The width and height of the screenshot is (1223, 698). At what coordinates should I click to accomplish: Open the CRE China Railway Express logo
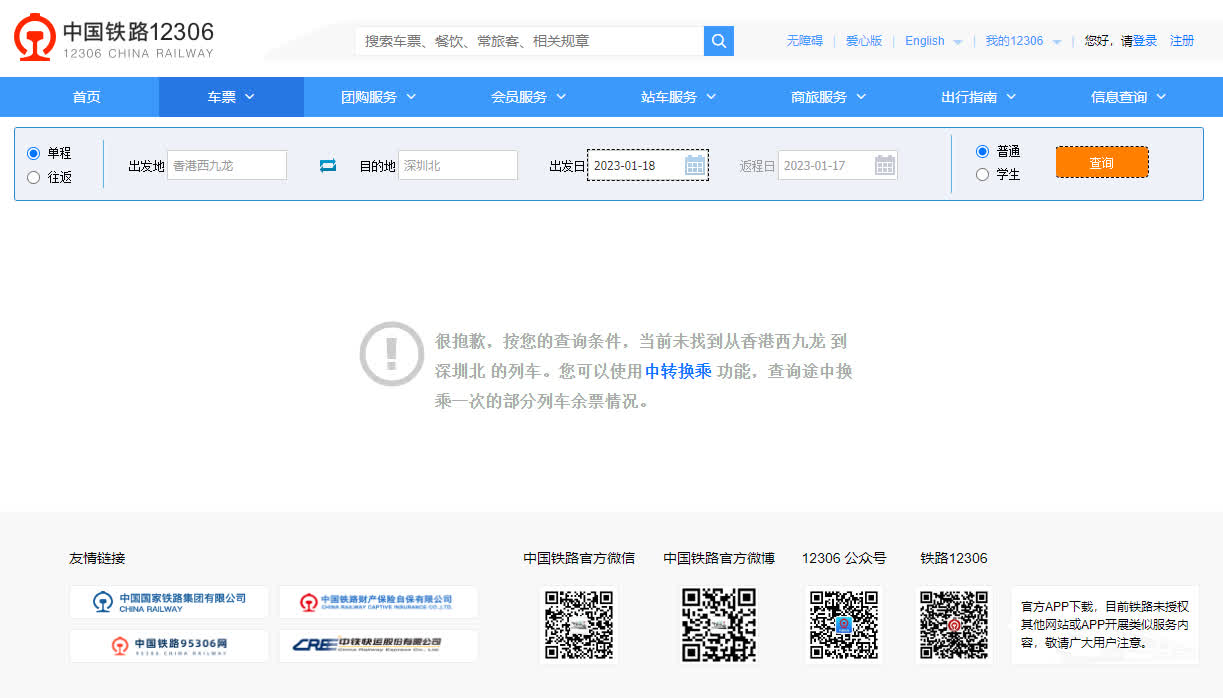pos(378,645)
